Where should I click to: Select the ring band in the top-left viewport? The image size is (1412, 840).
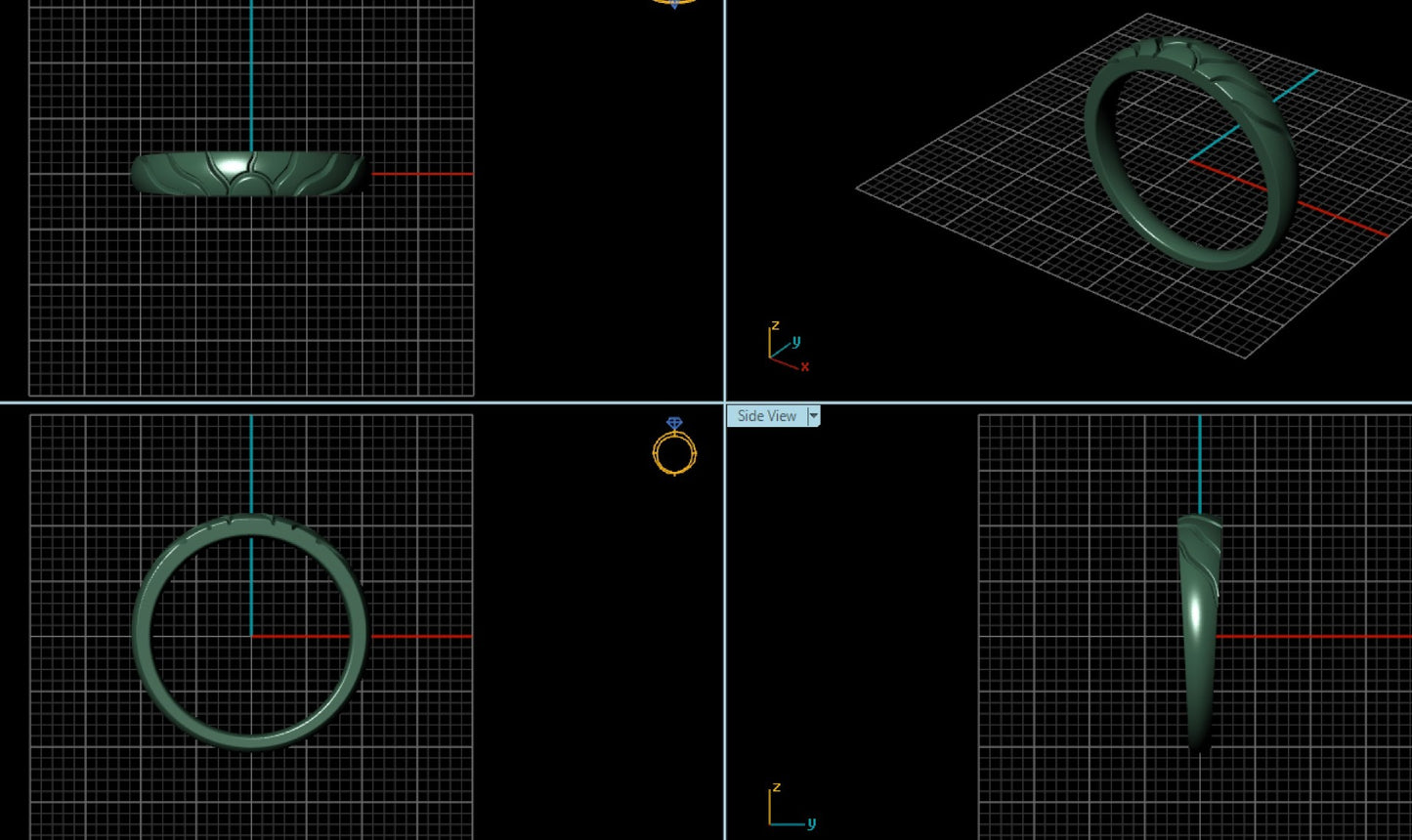[x=249, y=175]
